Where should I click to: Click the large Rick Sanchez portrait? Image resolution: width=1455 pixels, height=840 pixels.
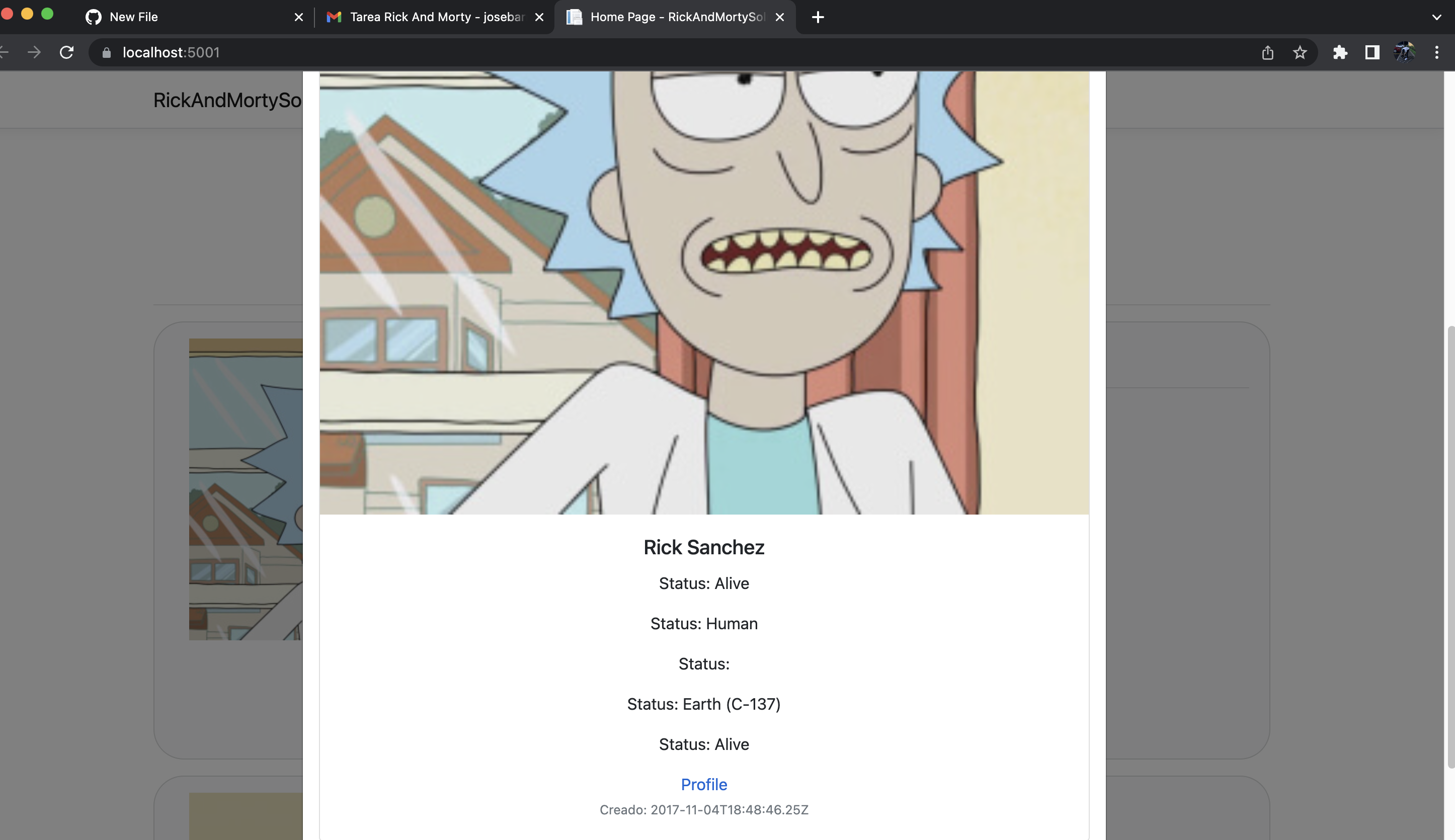[x=704, y=293]
